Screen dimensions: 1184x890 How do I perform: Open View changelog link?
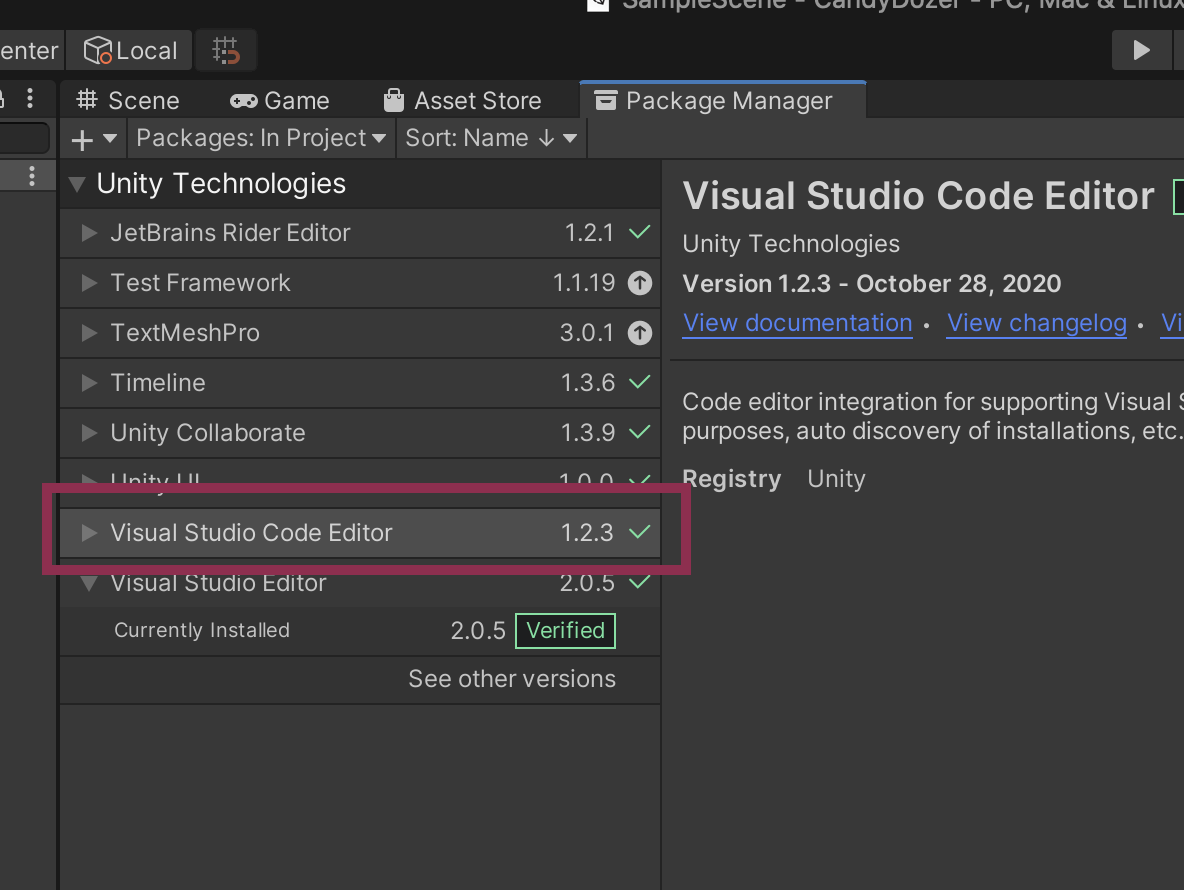coord(1037,323)
